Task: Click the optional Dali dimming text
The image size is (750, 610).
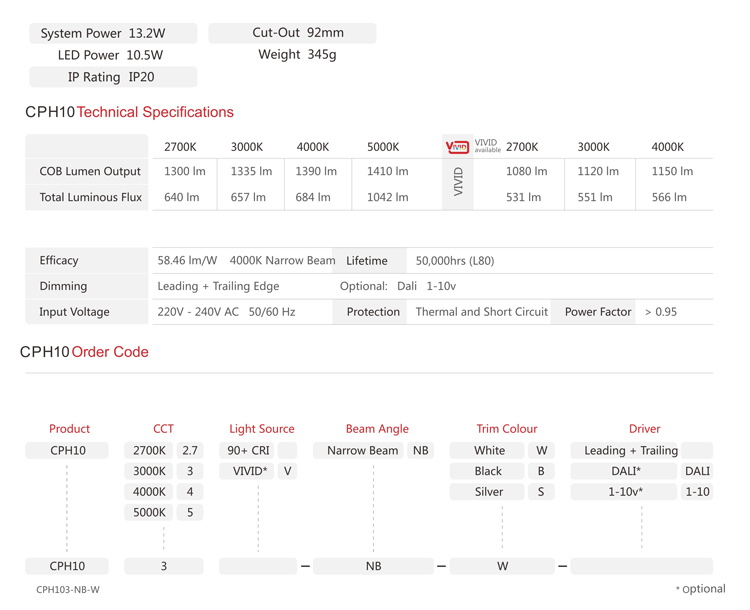Action: click(x=407, y=286)
